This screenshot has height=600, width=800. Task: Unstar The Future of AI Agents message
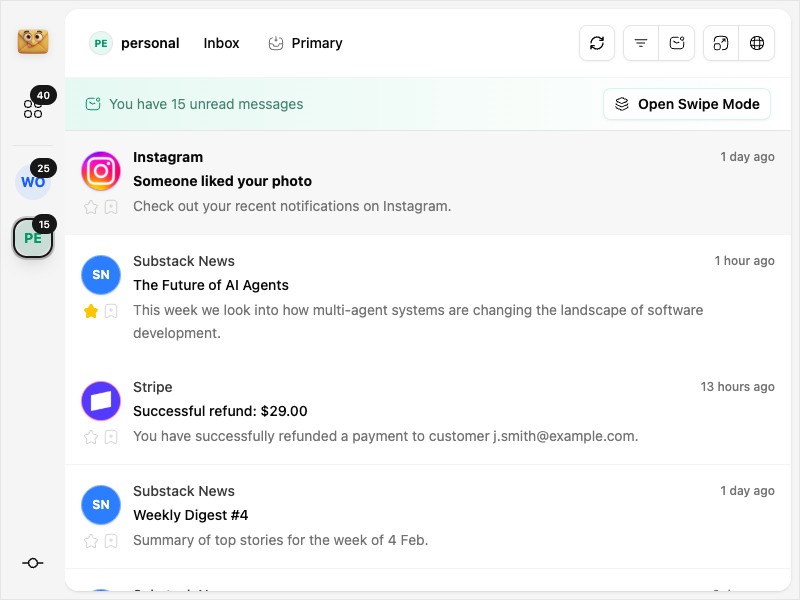(x=91, y=311)
